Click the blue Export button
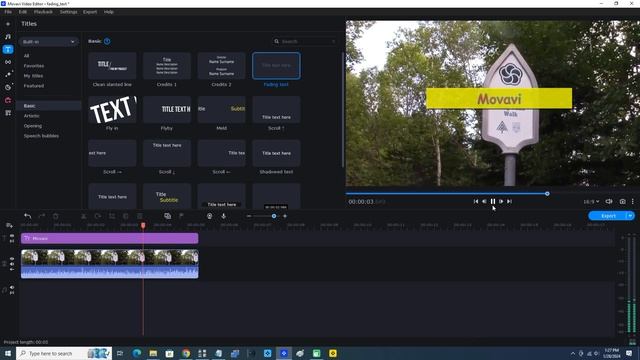The width and height of the screenshot is (640, 360). [608, 216]
